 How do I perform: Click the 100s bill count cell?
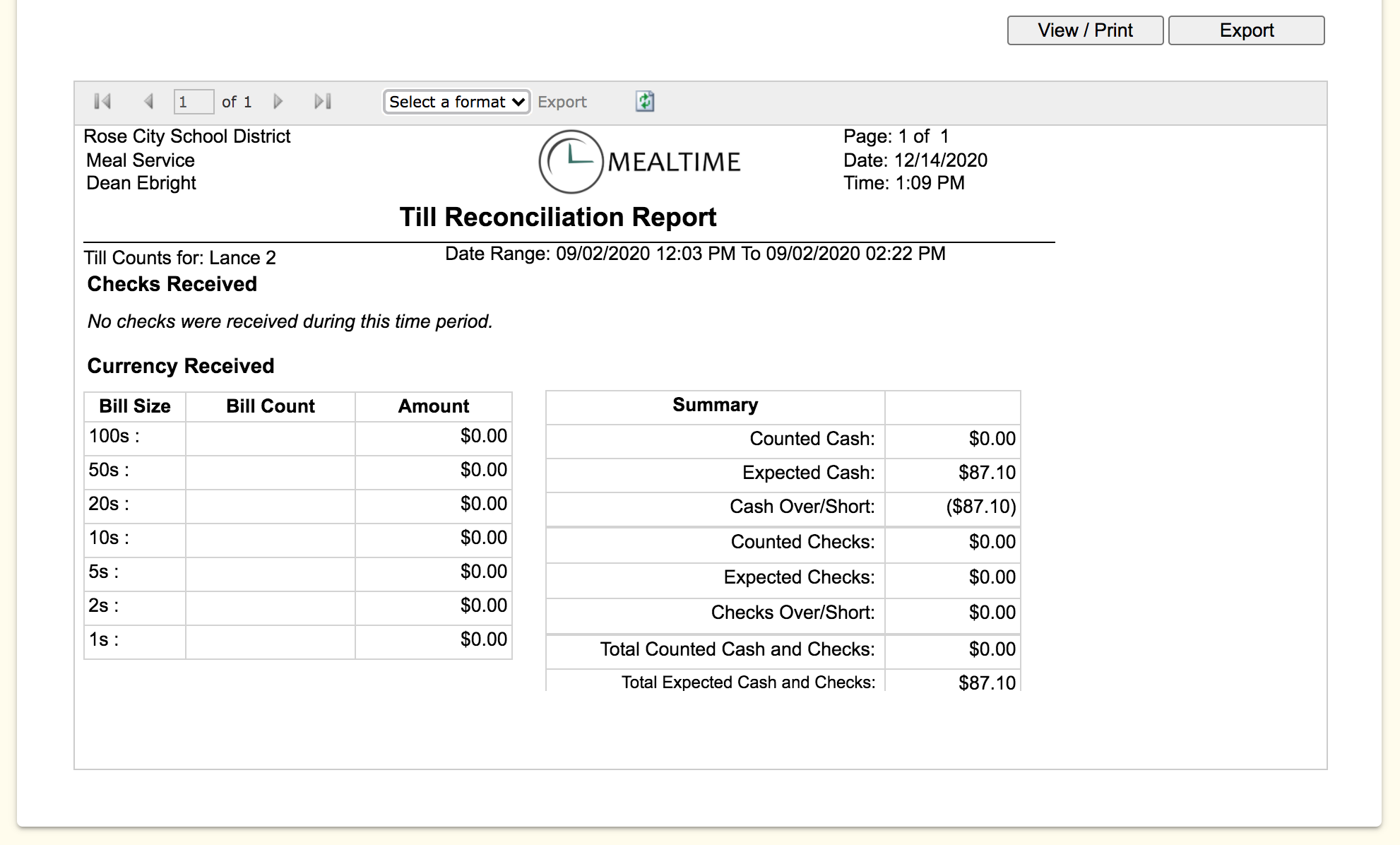pyautogui.click(x=270, y=437)
